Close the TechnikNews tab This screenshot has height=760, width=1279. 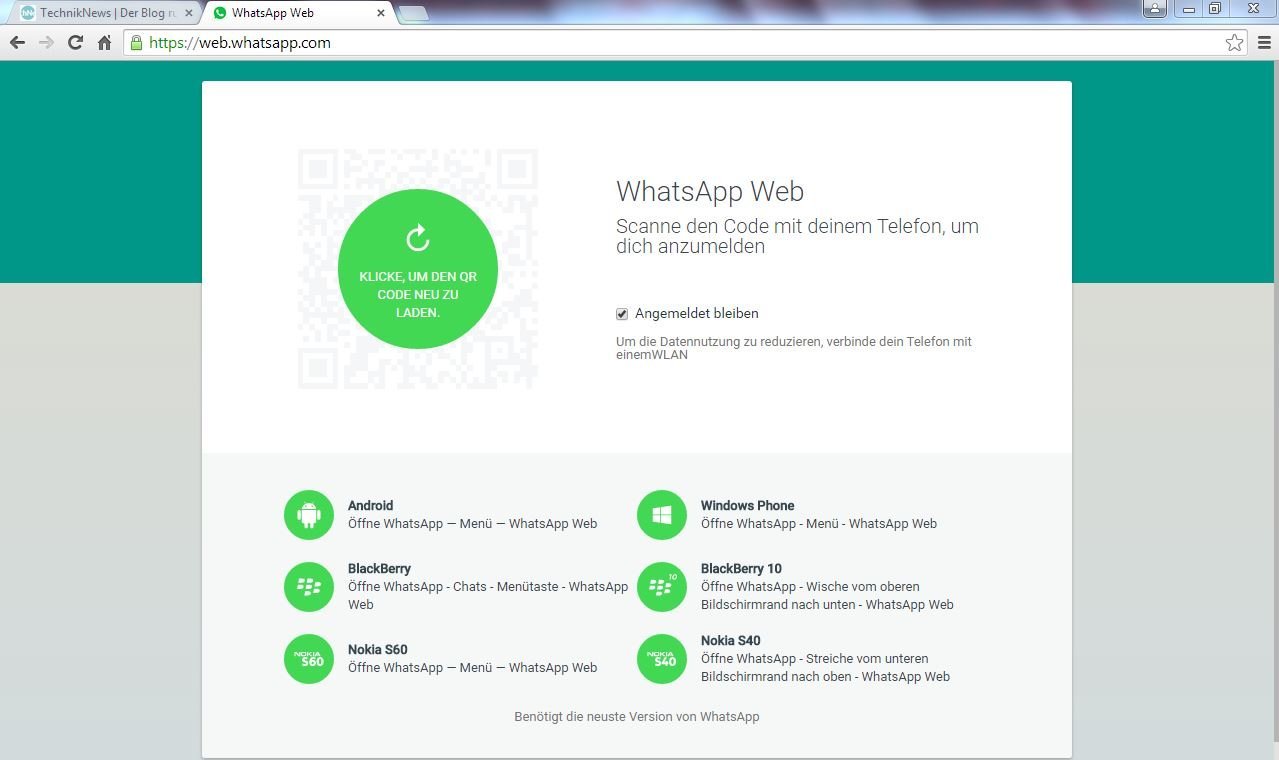tap(189, 13)
